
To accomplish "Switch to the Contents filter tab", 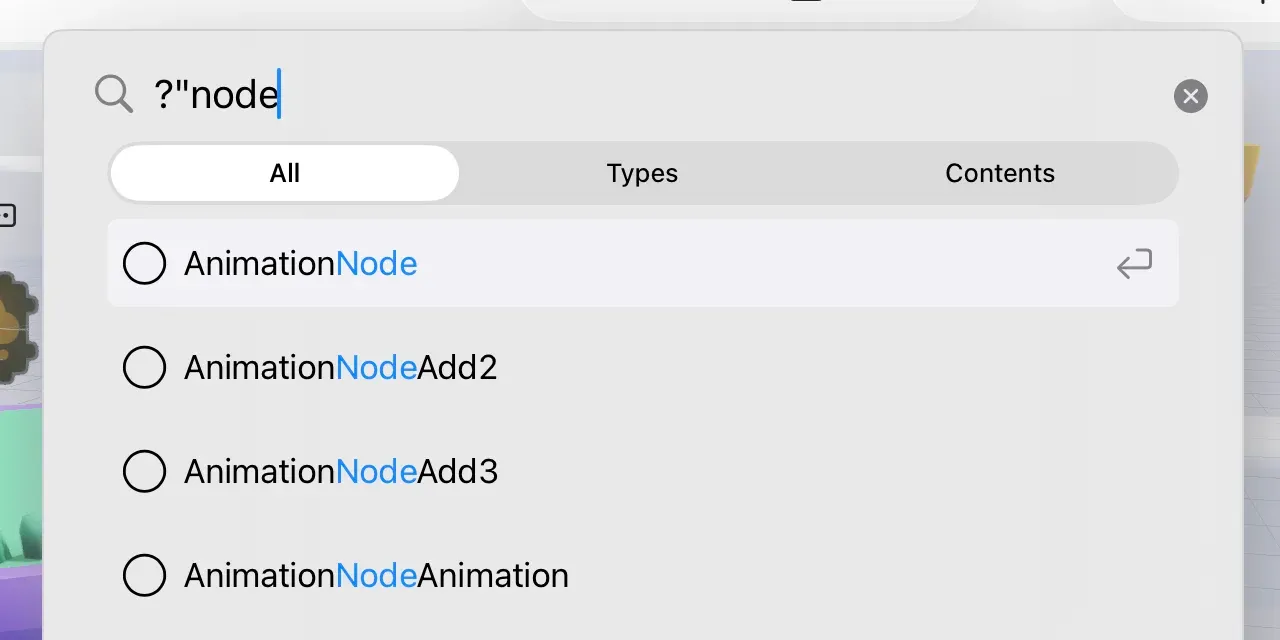I will [x=1000, y=174].
